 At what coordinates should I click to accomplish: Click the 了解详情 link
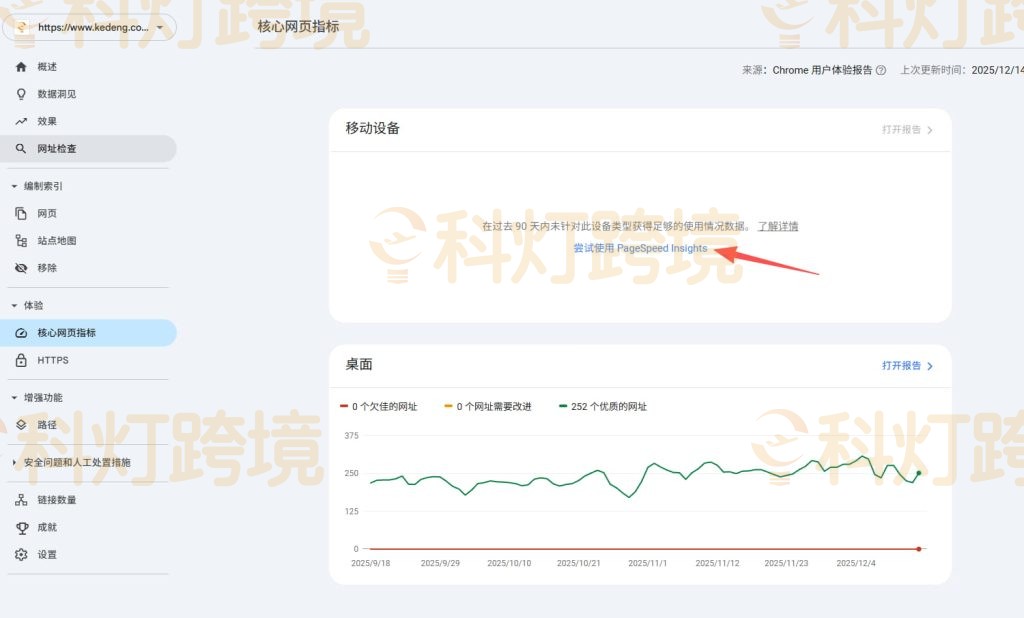(778, 226)
